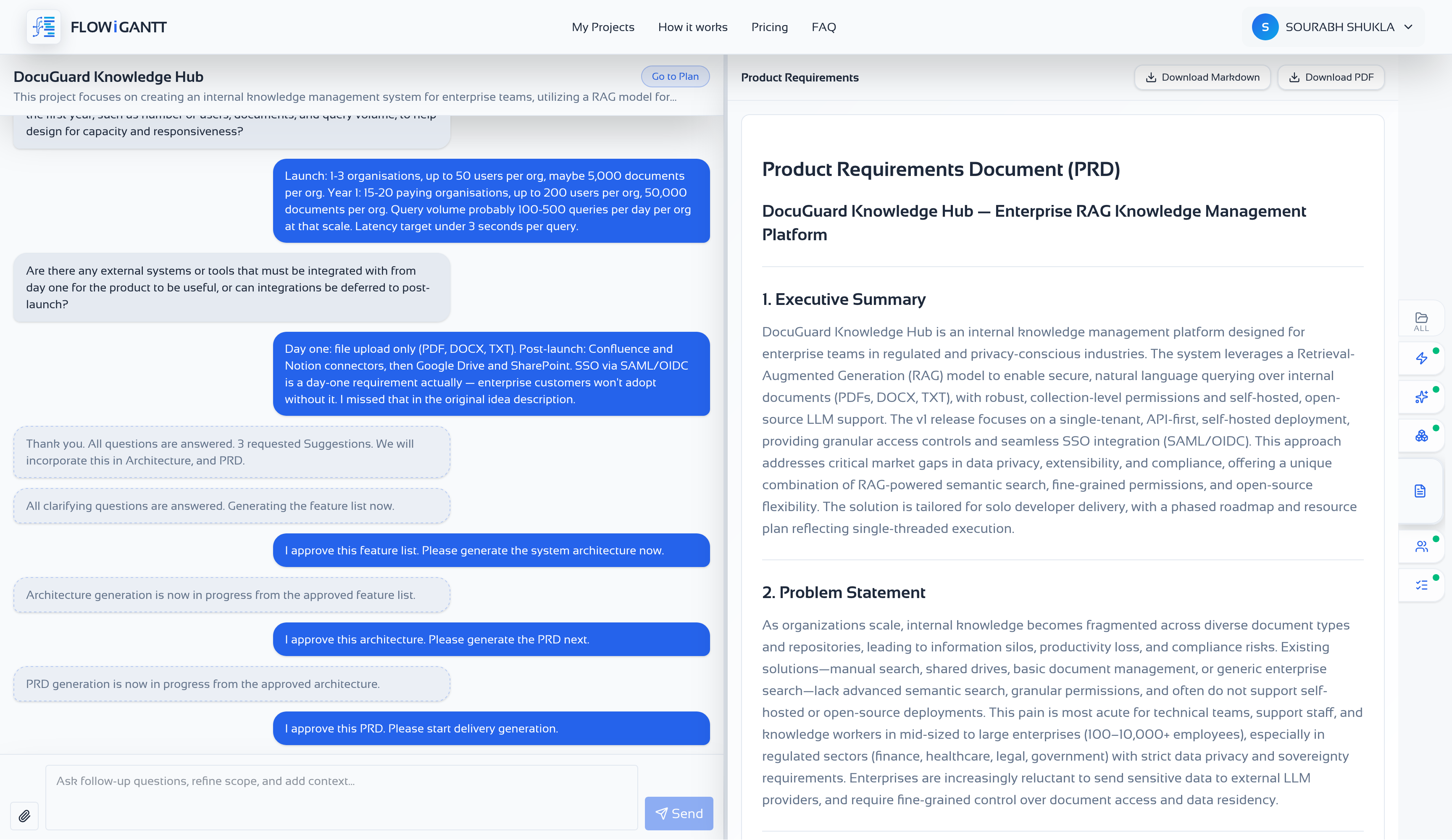Click the 'Are there any external systems' question
The image size is (1452, 840).
tap(231, 287)
